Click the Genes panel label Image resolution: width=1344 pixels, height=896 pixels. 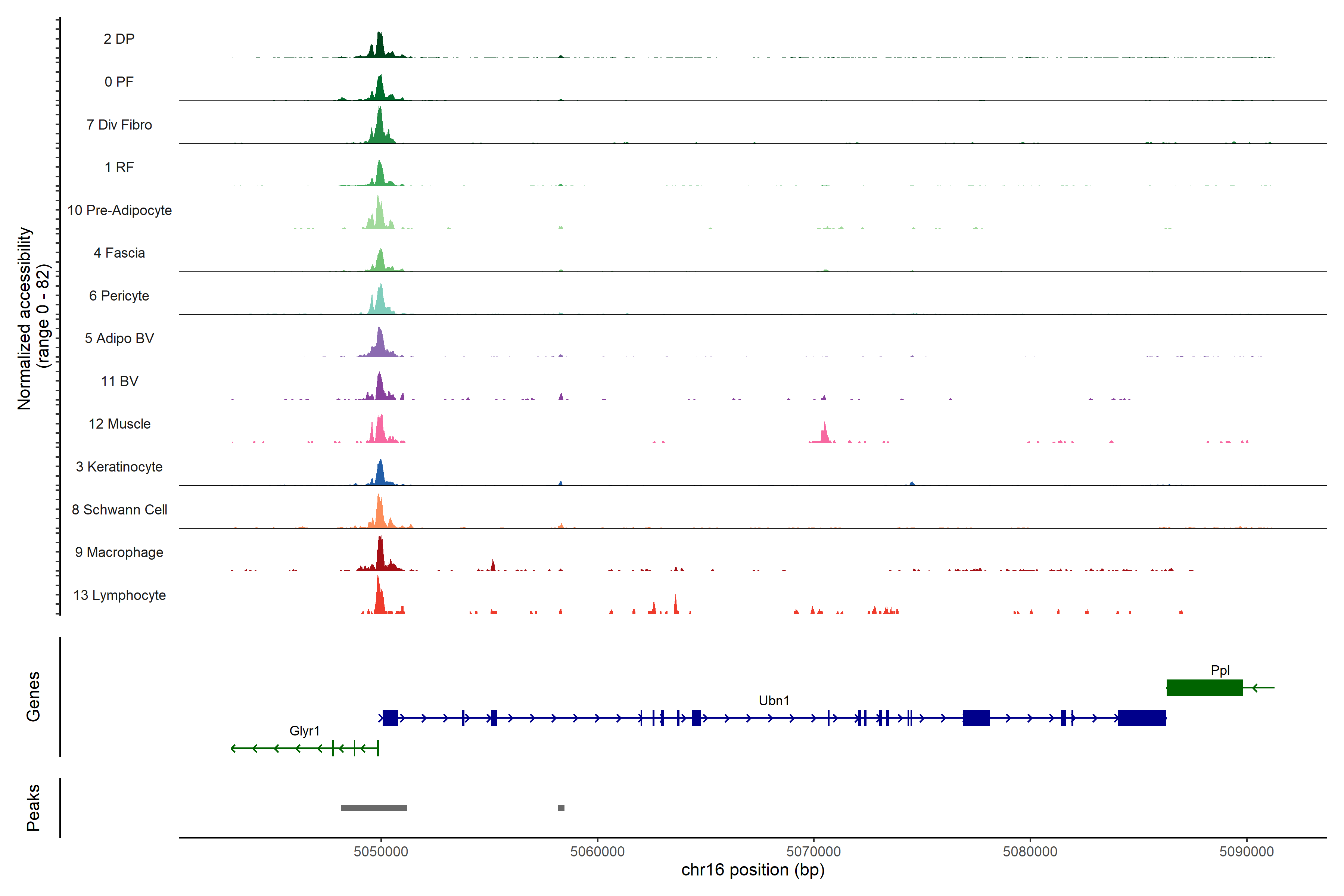[x=33, y=697]
